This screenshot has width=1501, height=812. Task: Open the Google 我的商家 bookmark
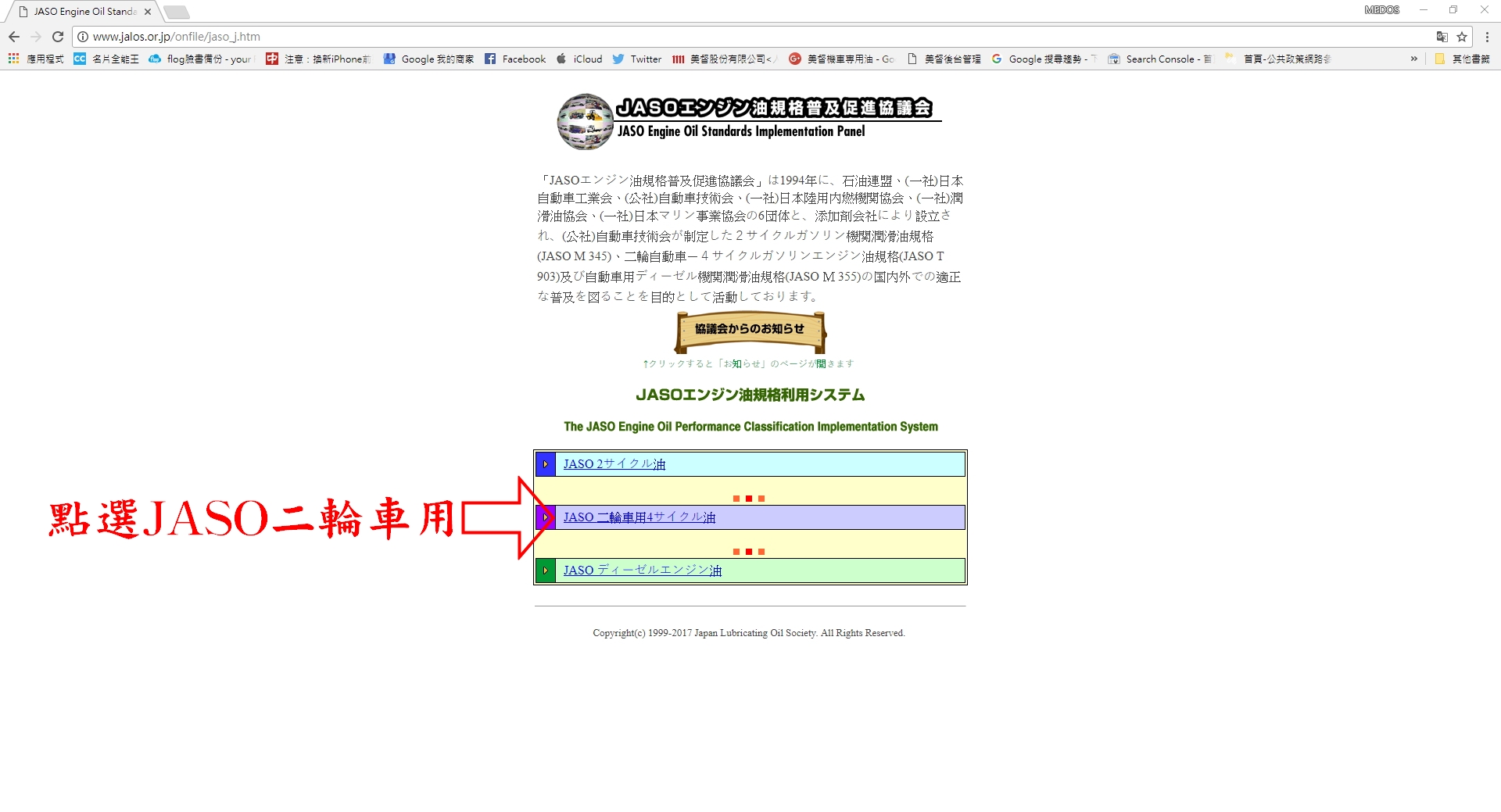coord(428,59)
